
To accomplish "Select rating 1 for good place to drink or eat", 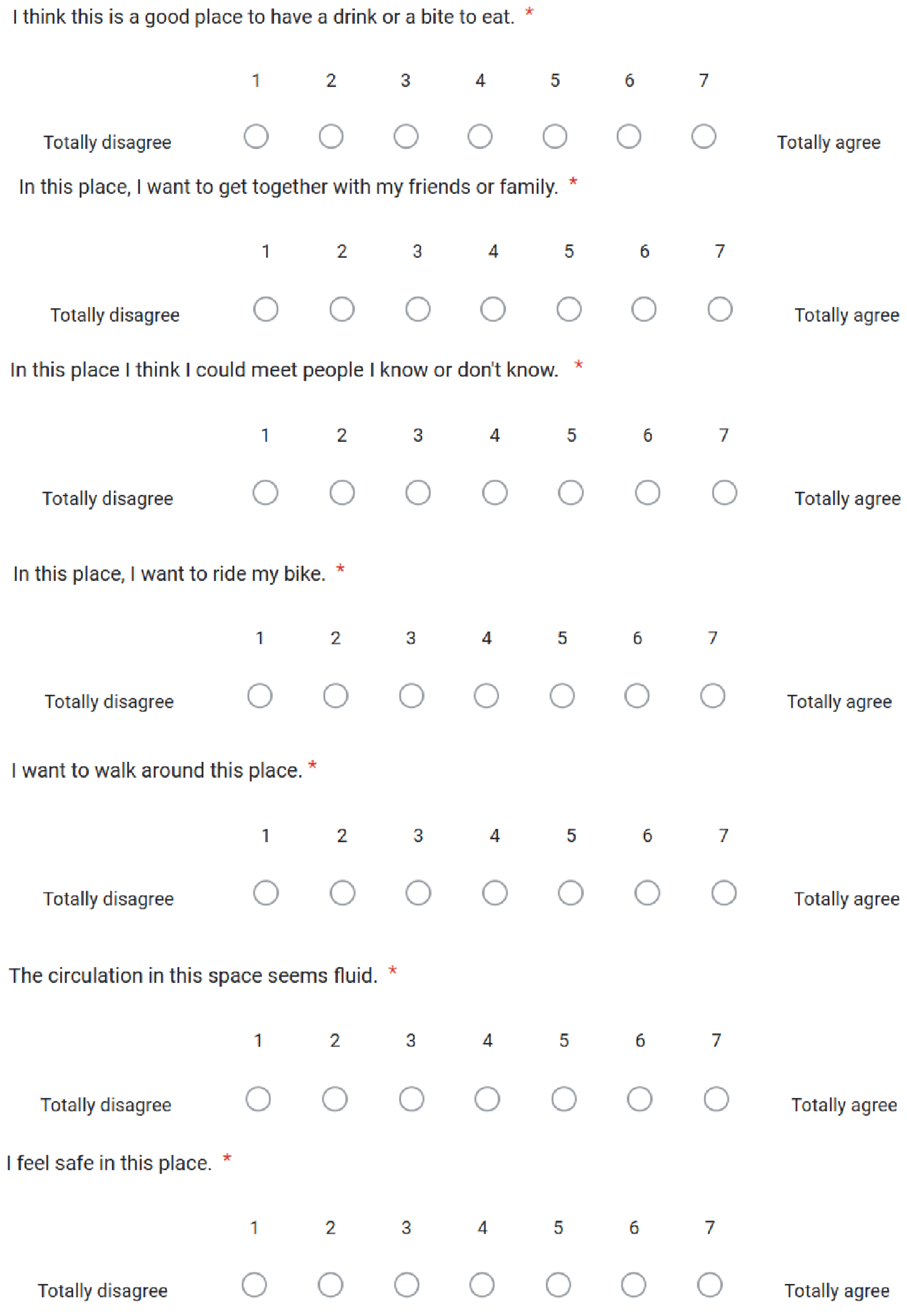I will click(x=256, y=136).
